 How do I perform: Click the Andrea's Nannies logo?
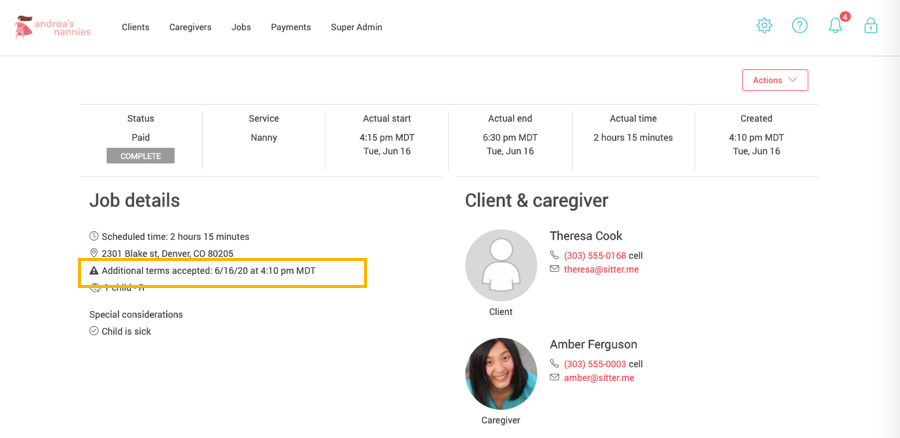pos(53,27)
